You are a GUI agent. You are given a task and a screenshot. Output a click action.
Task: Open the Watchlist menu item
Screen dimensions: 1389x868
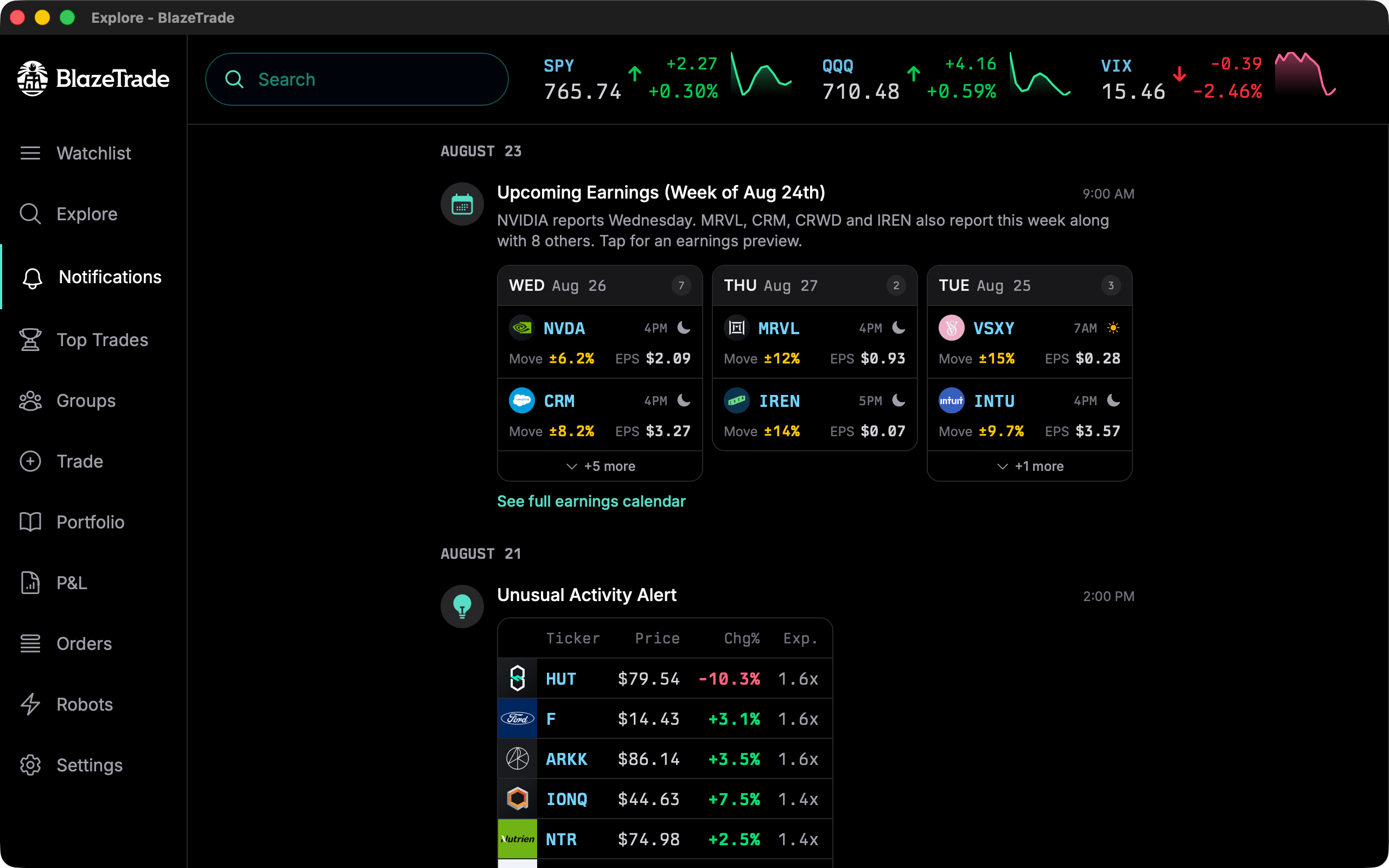tap(93, 154)
